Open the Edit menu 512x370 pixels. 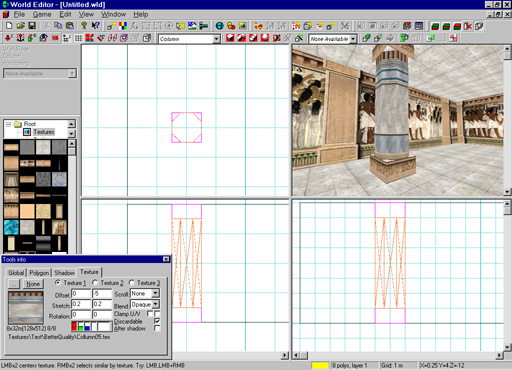pyautogui.click(x=65, y=14)
